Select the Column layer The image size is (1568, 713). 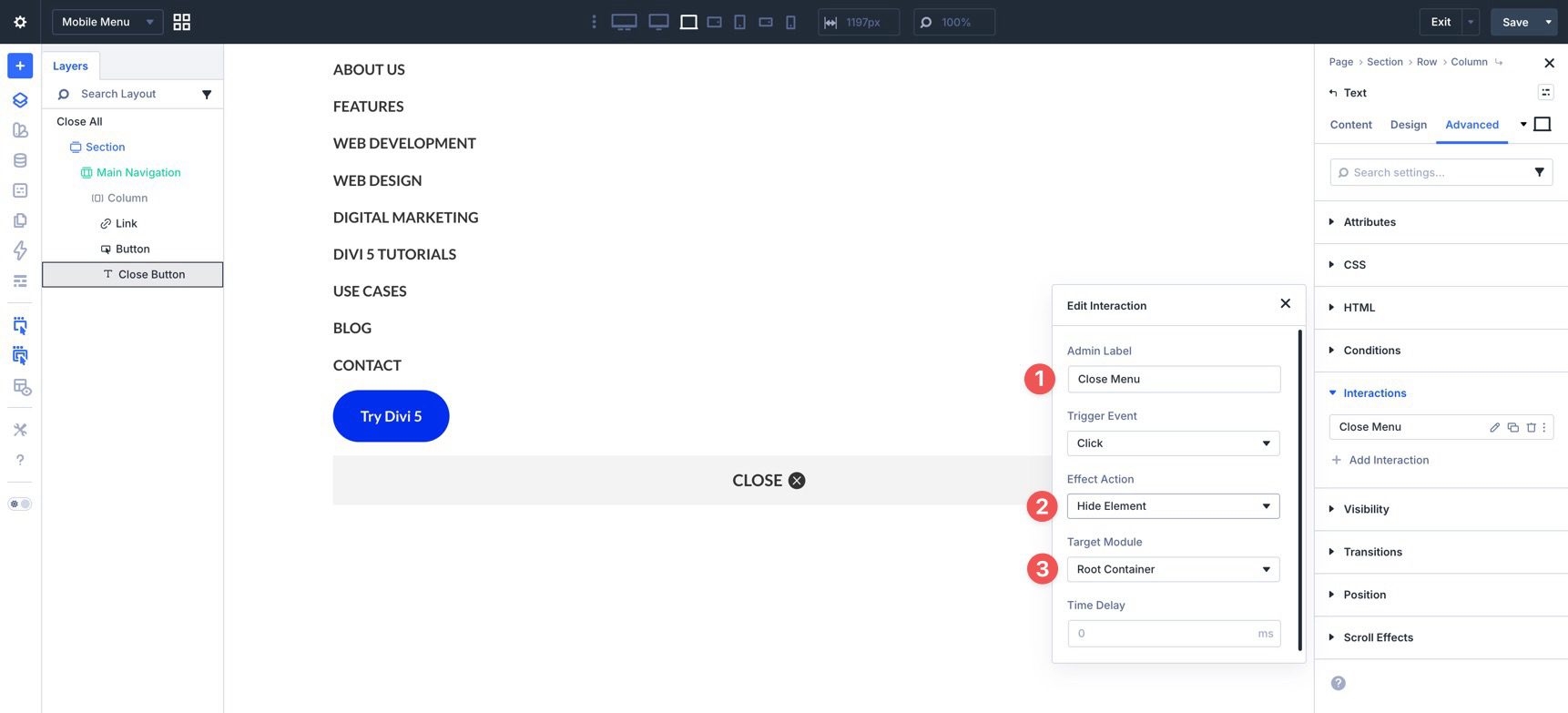pyautogui.click(x=127, y=198)
